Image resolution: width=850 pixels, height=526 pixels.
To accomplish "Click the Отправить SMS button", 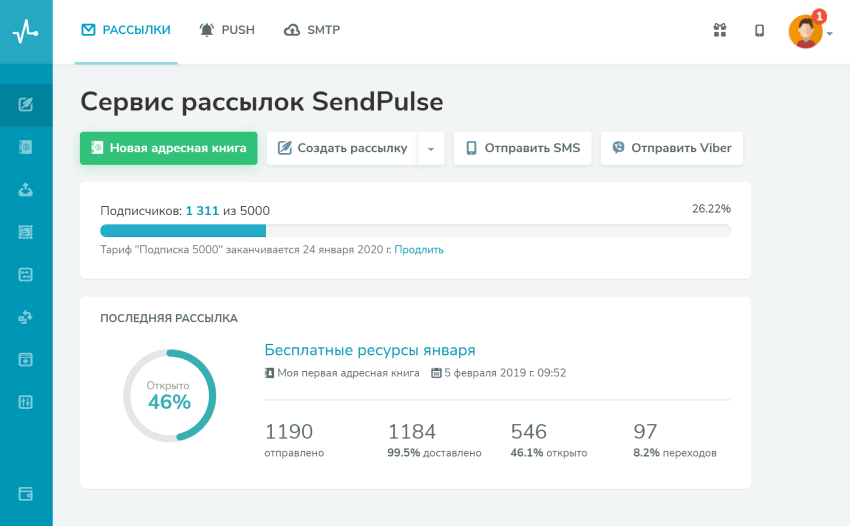I will point(523,148).
